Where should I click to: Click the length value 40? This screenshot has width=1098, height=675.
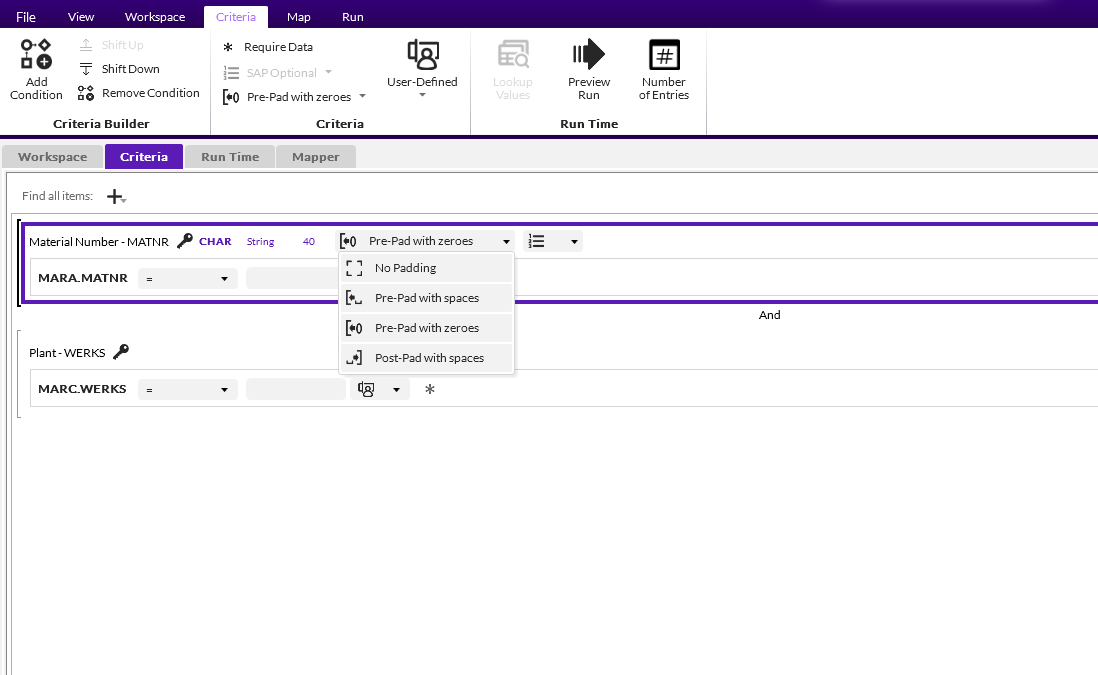coord(309,242)
